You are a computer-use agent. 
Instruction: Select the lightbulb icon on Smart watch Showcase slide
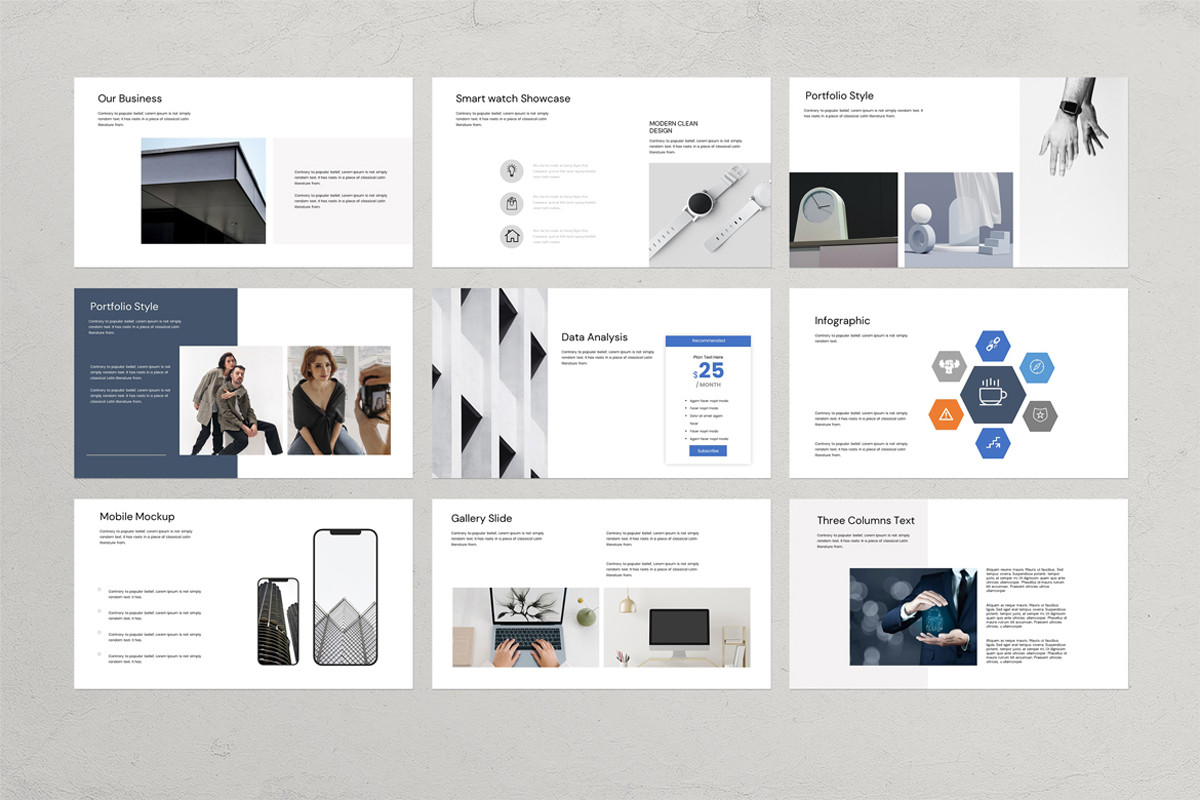click(512, 171)
